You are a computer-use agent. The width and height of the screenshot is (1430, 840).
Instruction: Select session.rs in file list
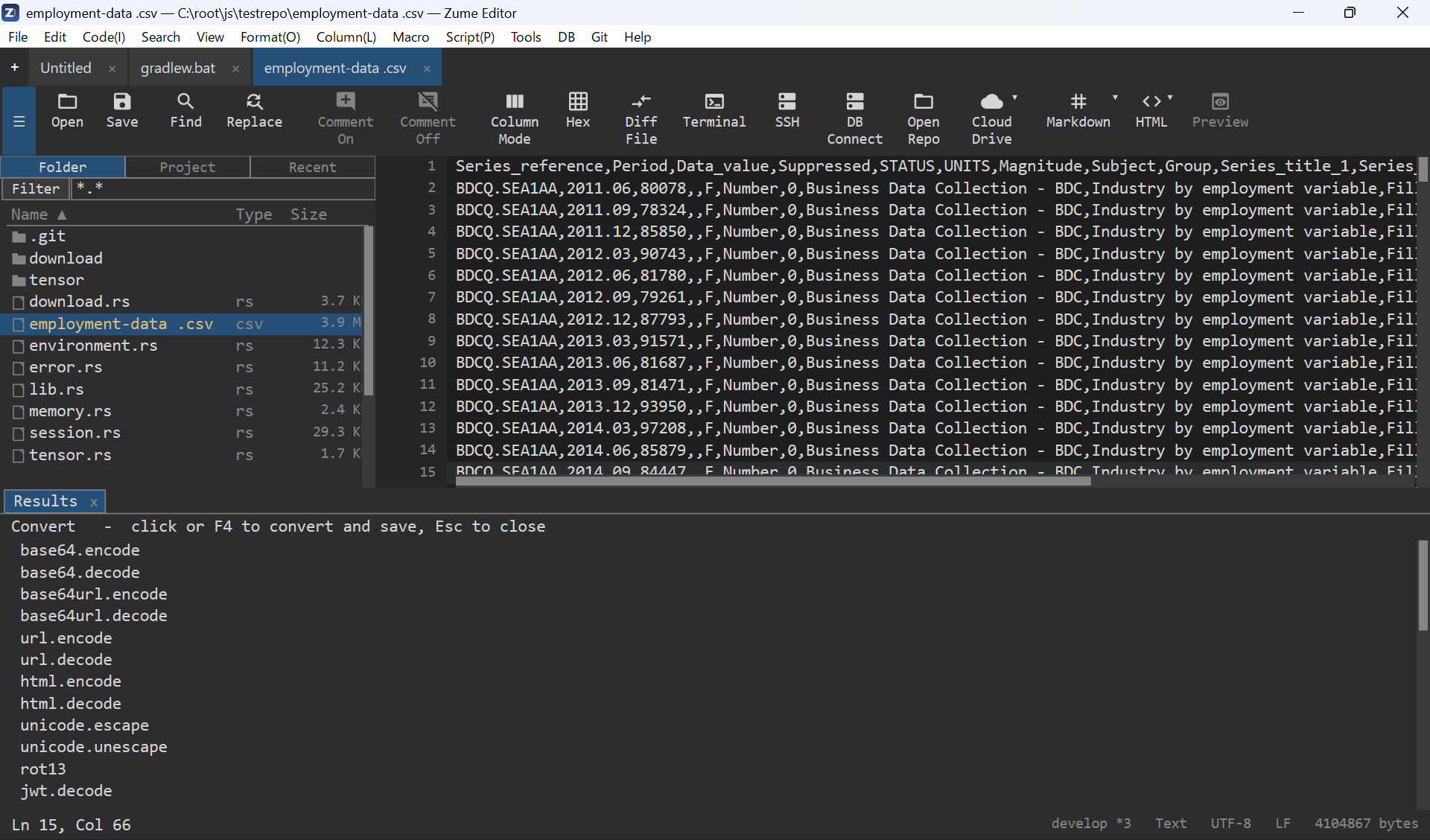(182, 433)
